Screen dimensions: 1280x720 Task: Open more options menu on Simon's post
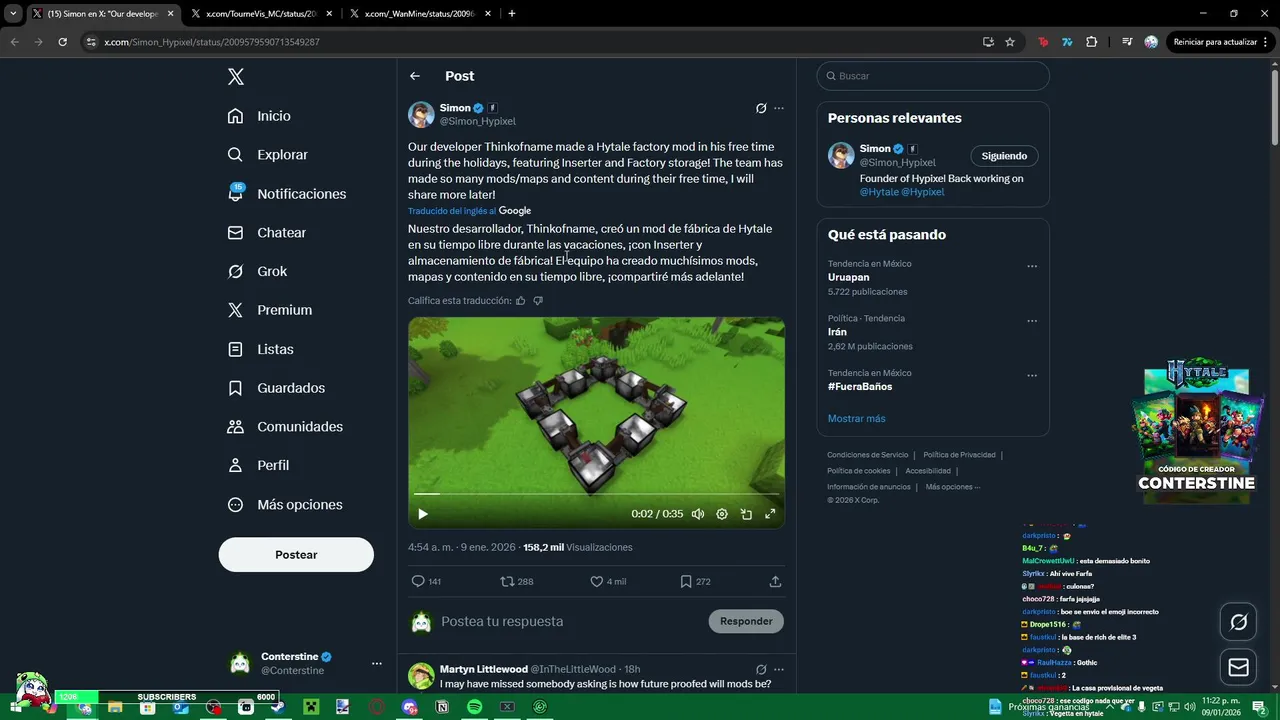(779, 108)
